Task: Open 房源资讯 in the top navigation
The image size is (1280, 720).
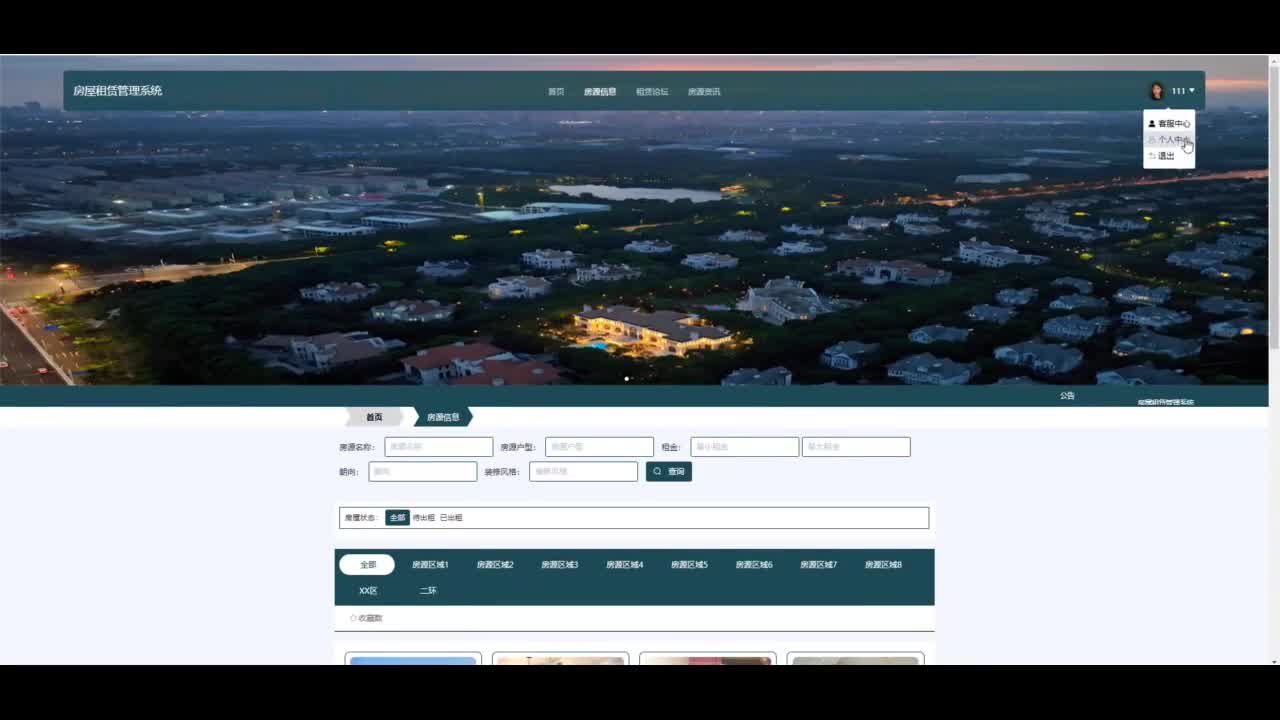Action: click(x=704, y=92)
